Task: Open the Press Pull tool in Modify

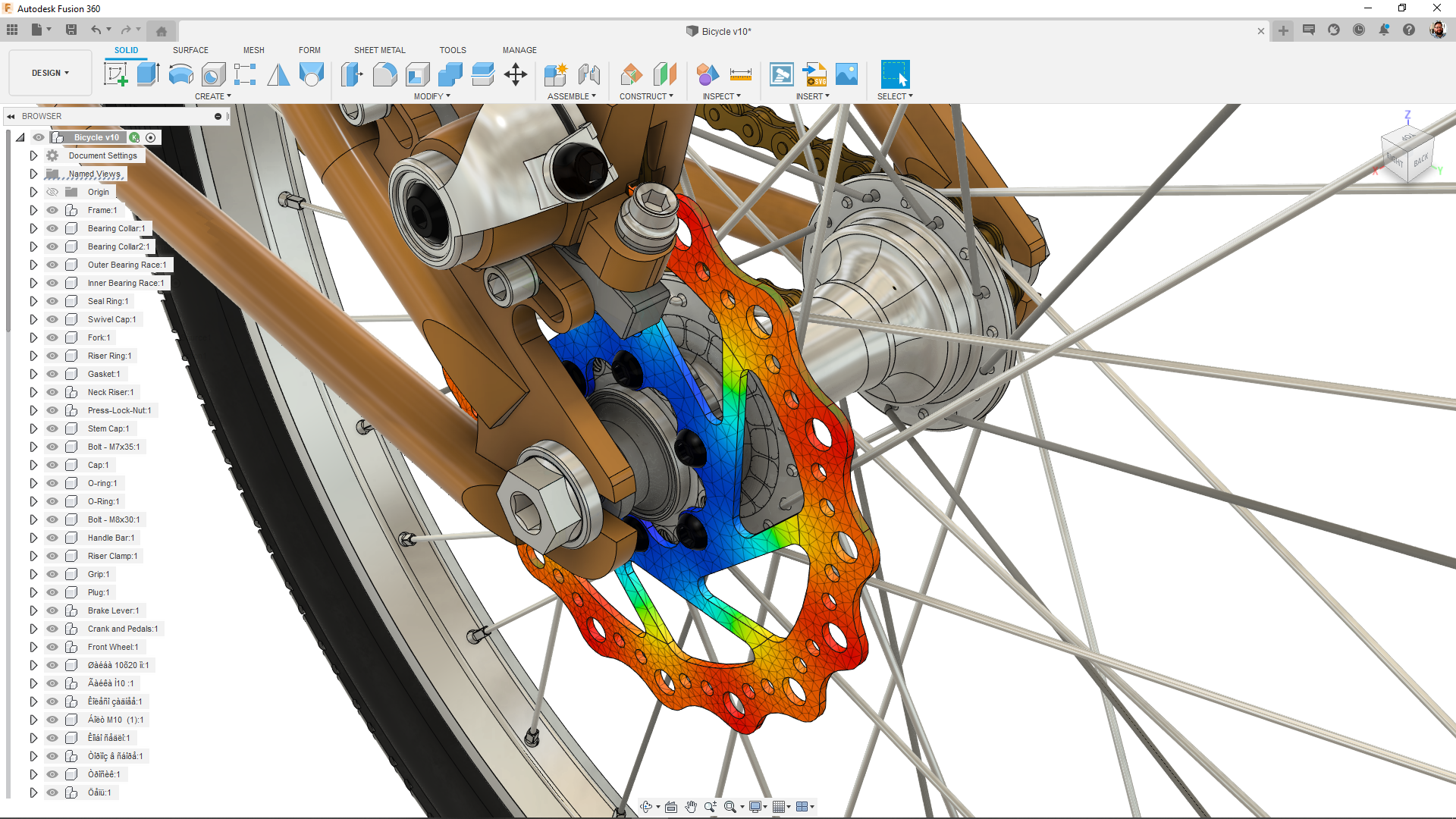Action: (352, 74)
